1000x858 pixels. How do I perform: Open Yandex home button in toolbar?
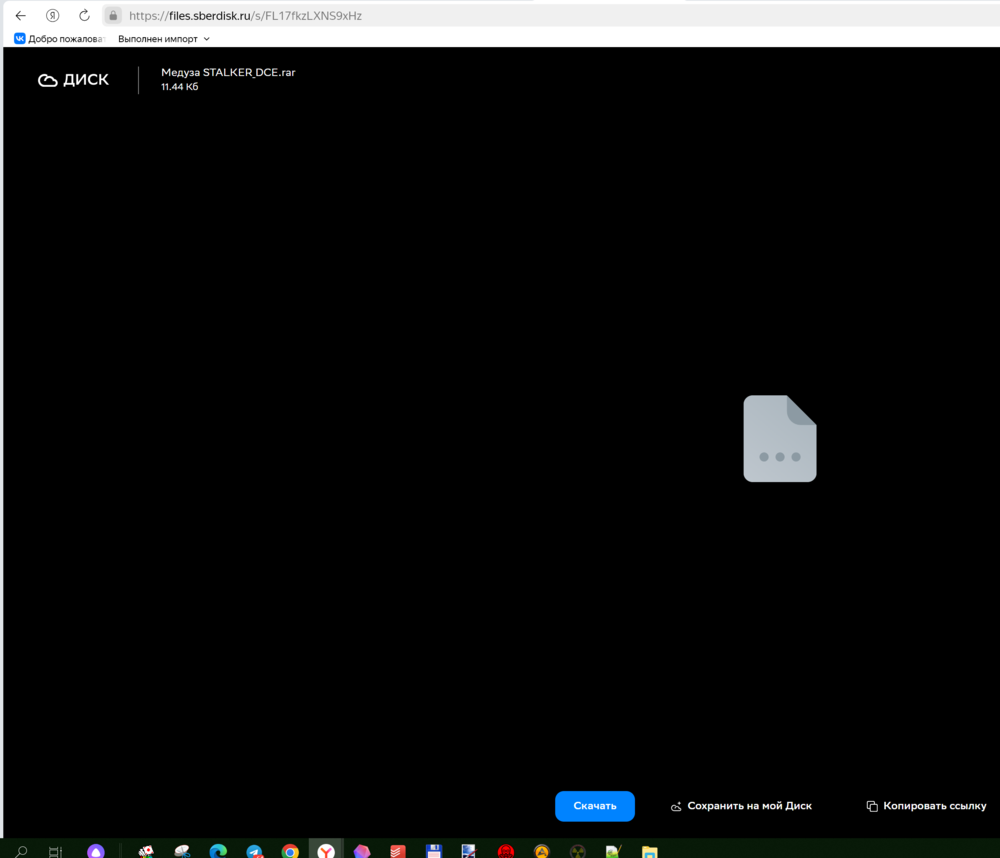tap(52, 15)
